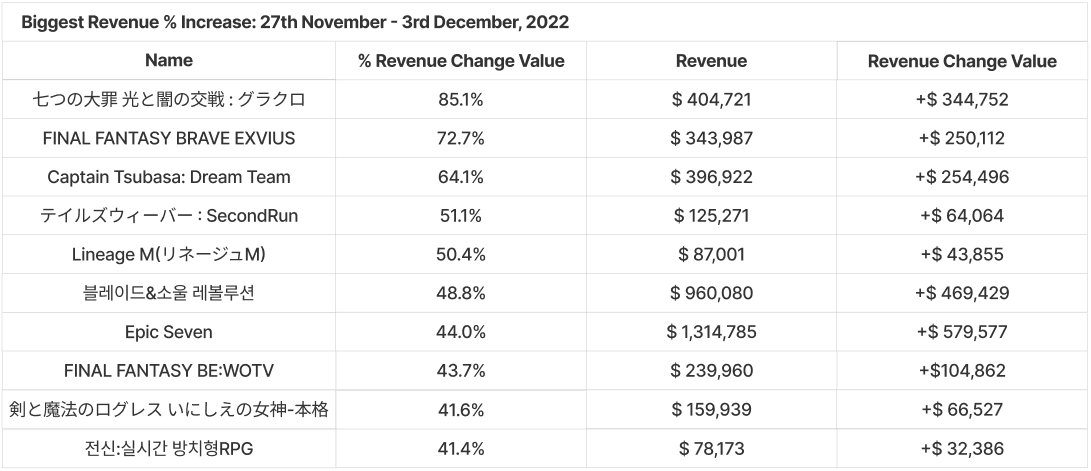1091x471 pixels.
Task: Click revenue '$ 1,314,785'
Action: (712, 332)
